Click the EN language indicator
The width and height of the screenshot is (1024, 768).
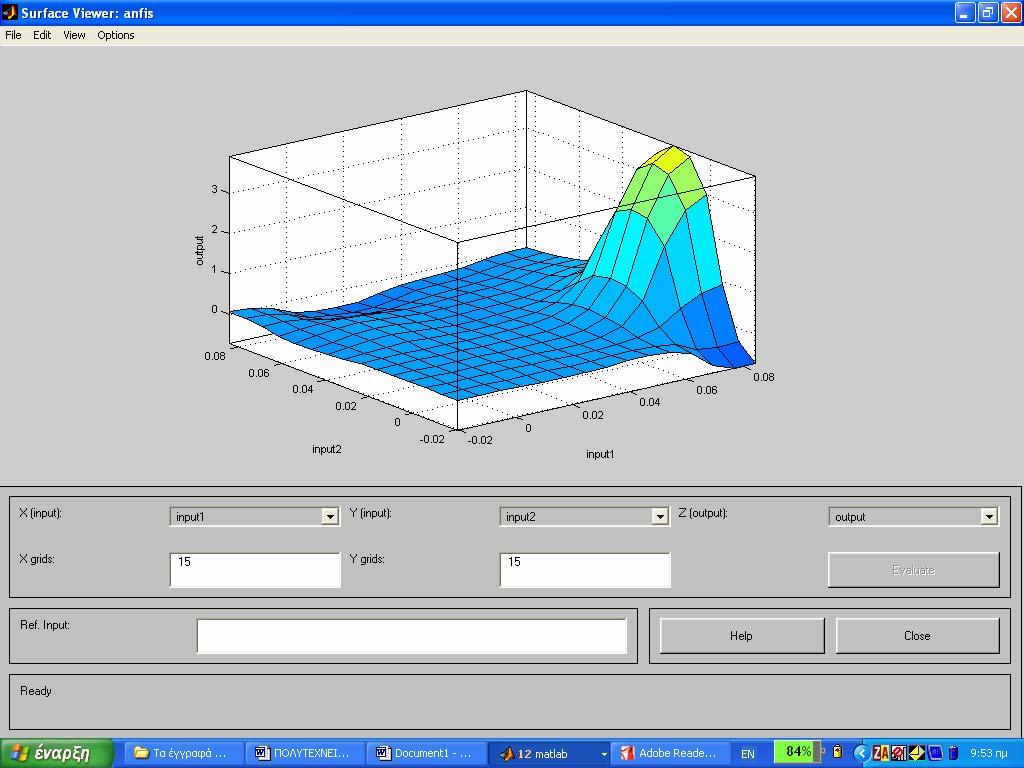[x=748, y=754]
